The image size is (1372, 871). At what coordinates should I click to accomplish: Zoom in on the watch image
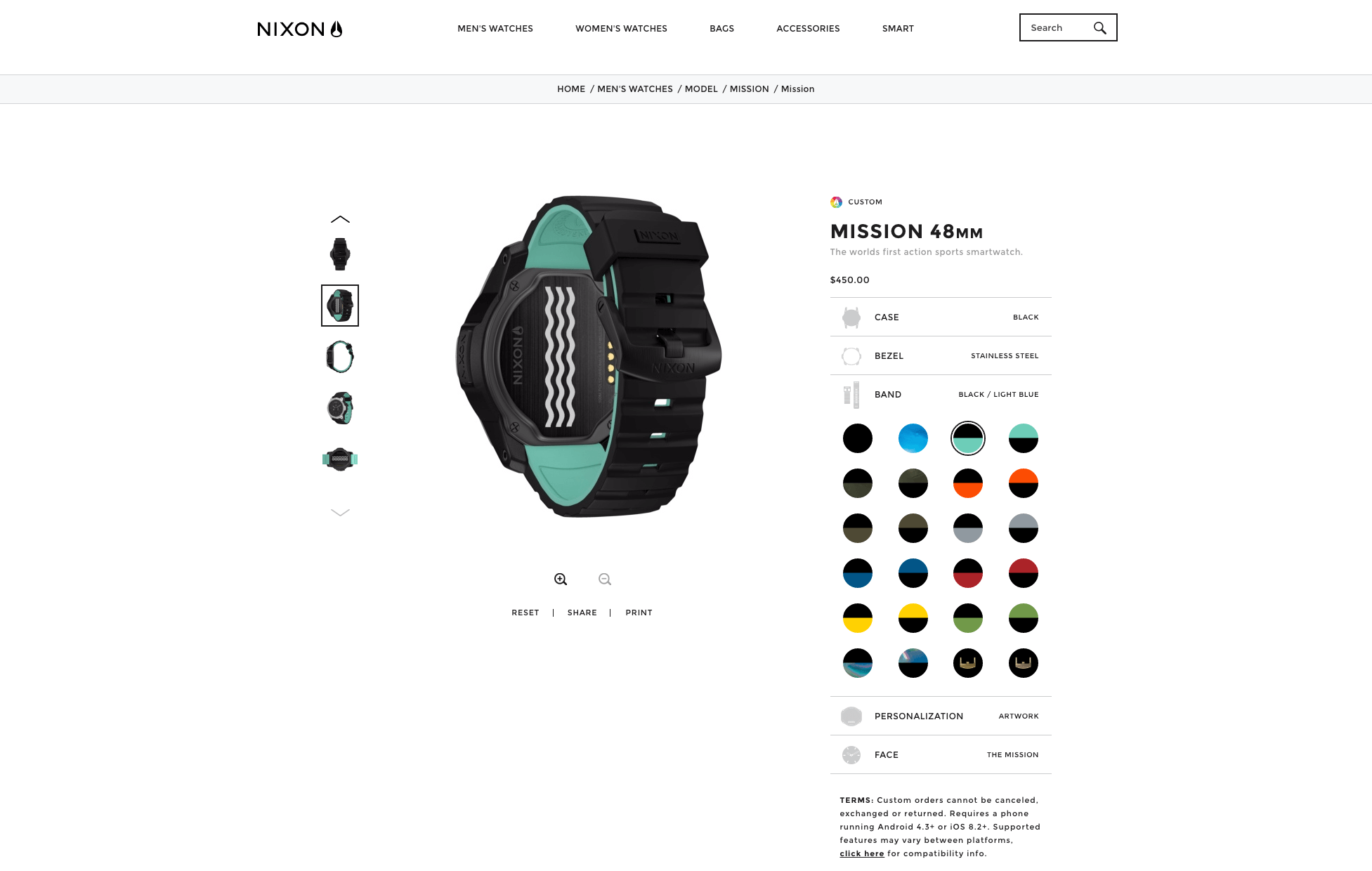[x=561, y=579]
